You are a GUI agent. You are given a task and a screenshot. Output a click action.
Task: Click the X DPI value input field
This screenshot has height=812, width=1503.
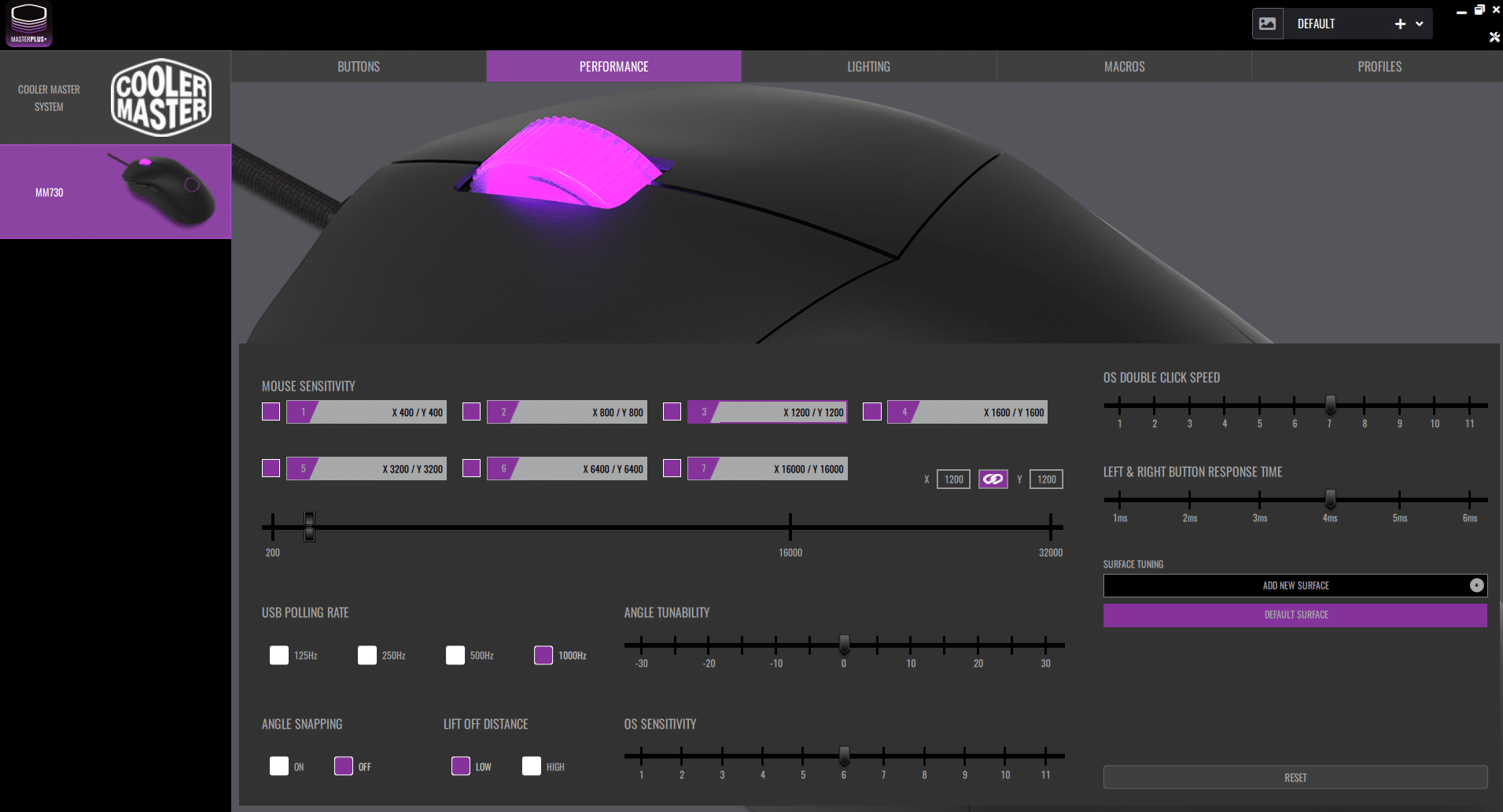coord(953,479)
